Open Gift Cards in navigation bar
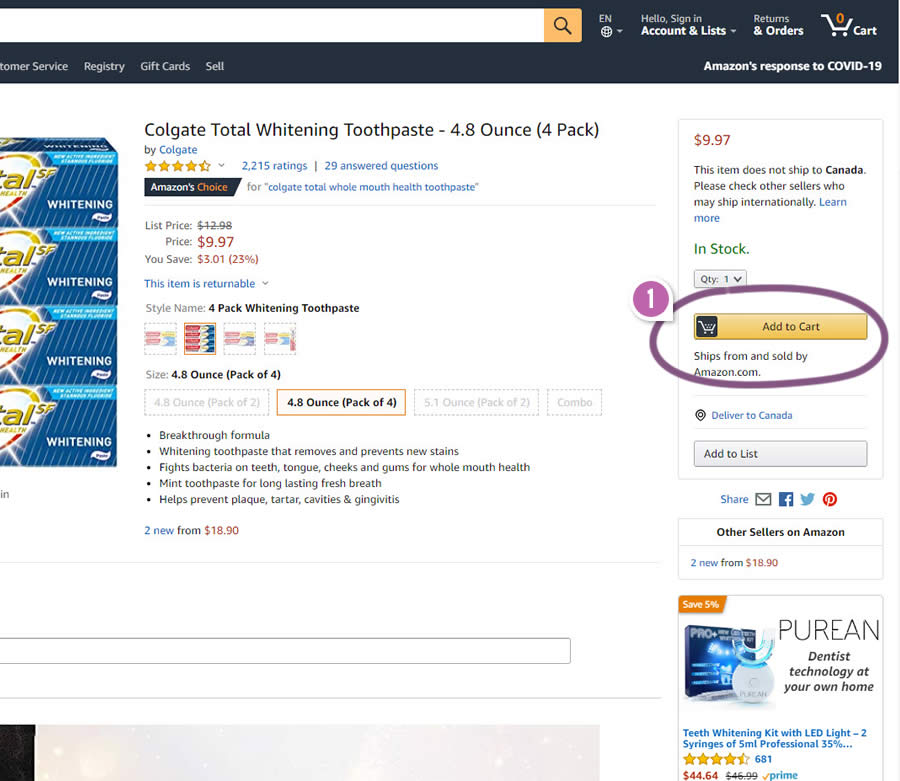900x781 pixels. 165,66
